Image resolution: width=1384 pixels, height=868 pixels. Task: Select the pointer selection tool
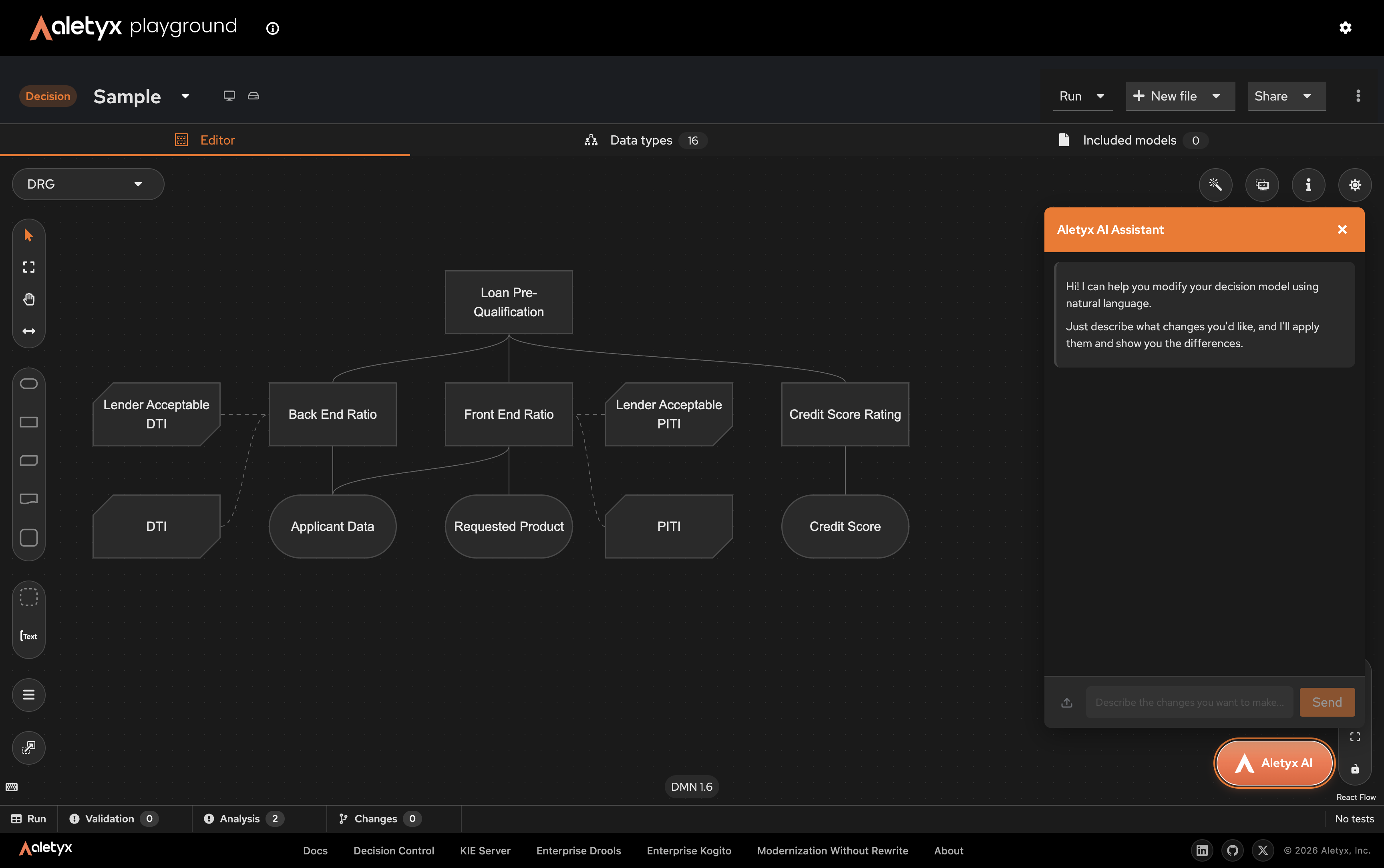coord(29,235)
